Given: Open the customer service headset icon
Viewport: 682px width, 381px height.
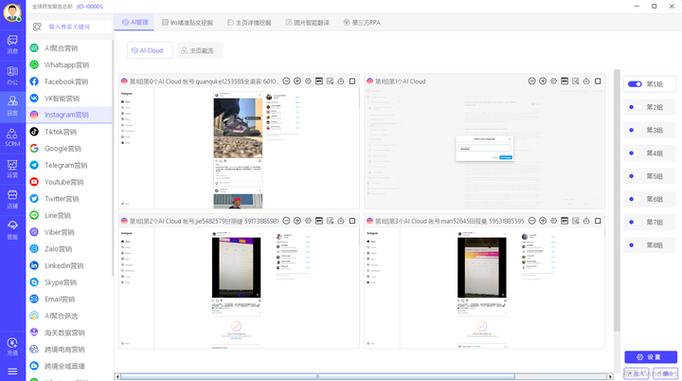Looking at the screenshot, I should (x=13, y=229).
